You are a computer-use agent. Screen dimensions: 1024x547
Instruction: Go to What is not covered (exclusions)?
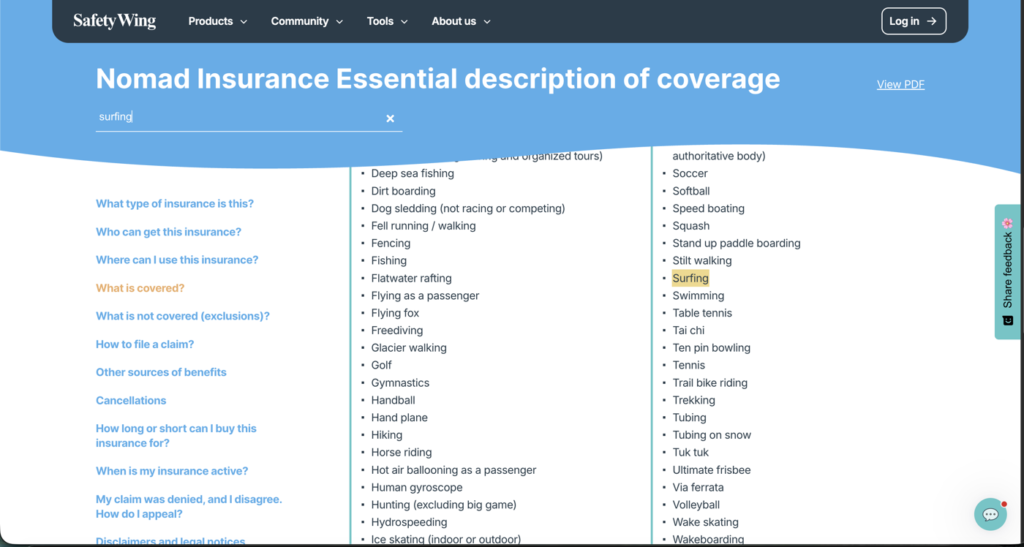[x=183, y=316]
